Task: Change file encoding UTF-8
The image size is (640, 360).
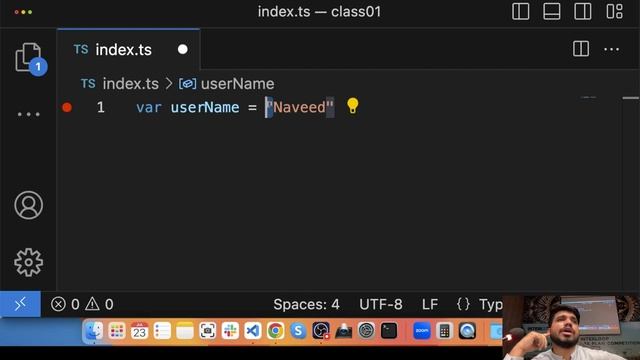Action: [x=380, y=304]
